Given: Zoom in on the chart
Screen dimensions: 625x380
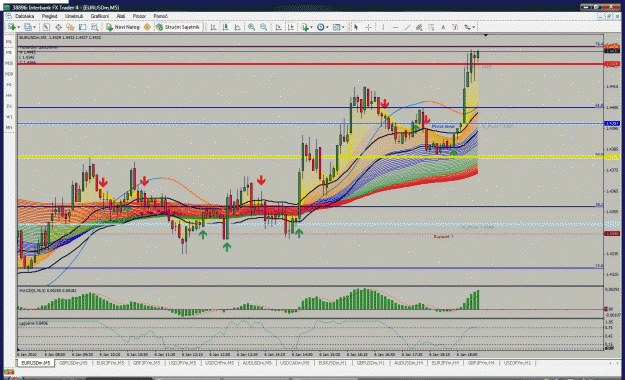Looking at the screenshot, I should tap(252, 27).
